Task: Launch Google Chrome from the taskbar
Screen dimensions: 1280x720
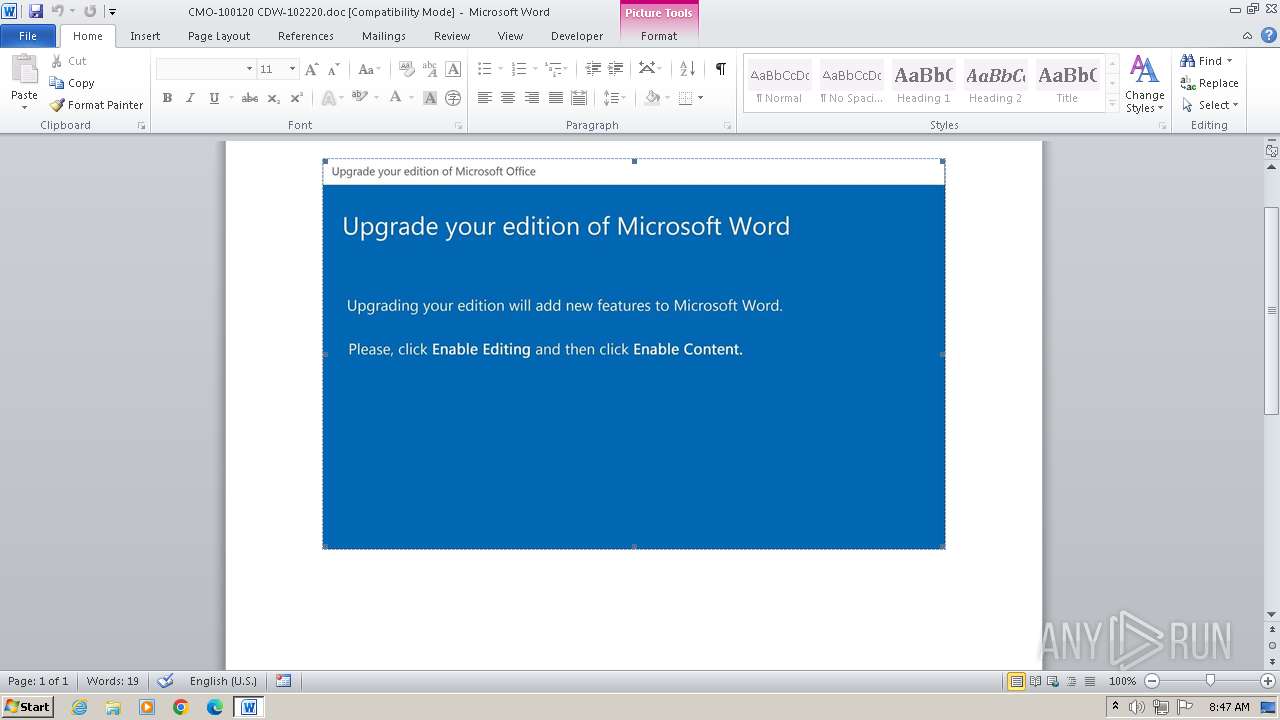Action: tap(181, 707)
